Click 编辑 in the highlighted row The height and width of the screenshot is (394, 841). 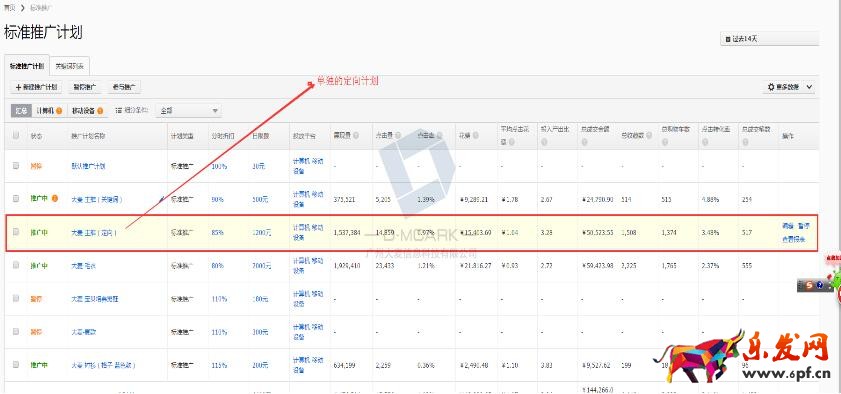coord(787,226)
